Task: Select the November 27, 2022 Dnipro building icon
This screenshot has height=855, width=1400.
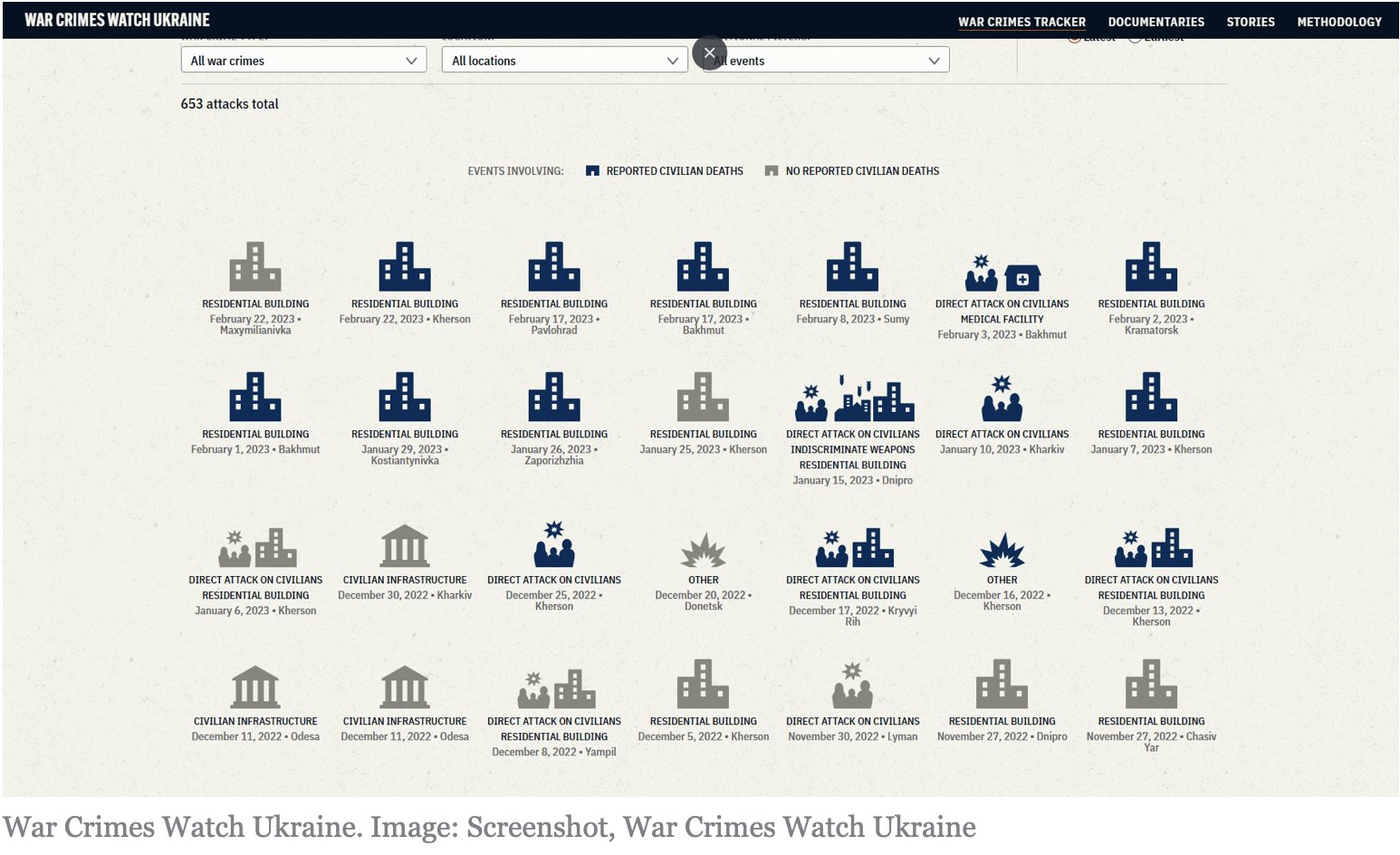Action: tap(1002, 684)
